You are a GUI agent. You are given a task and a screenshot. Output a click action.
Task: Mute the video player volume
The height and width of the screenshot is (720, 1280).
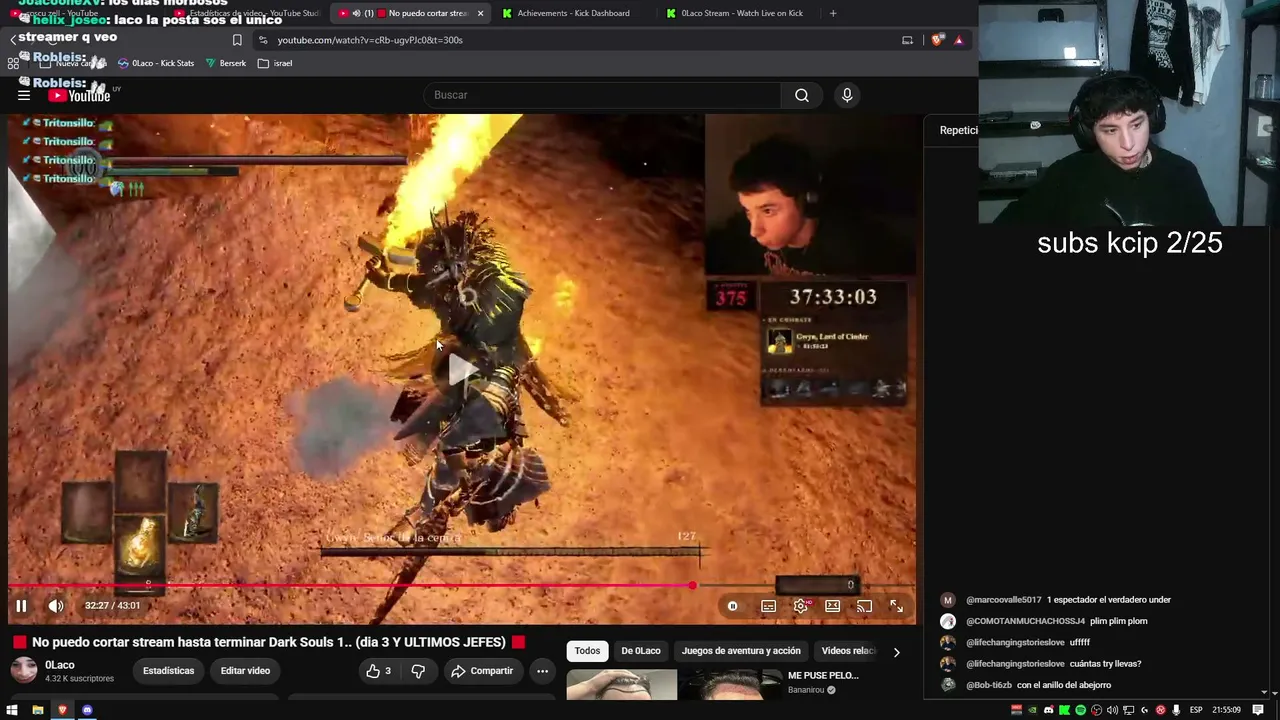[56, 606]
